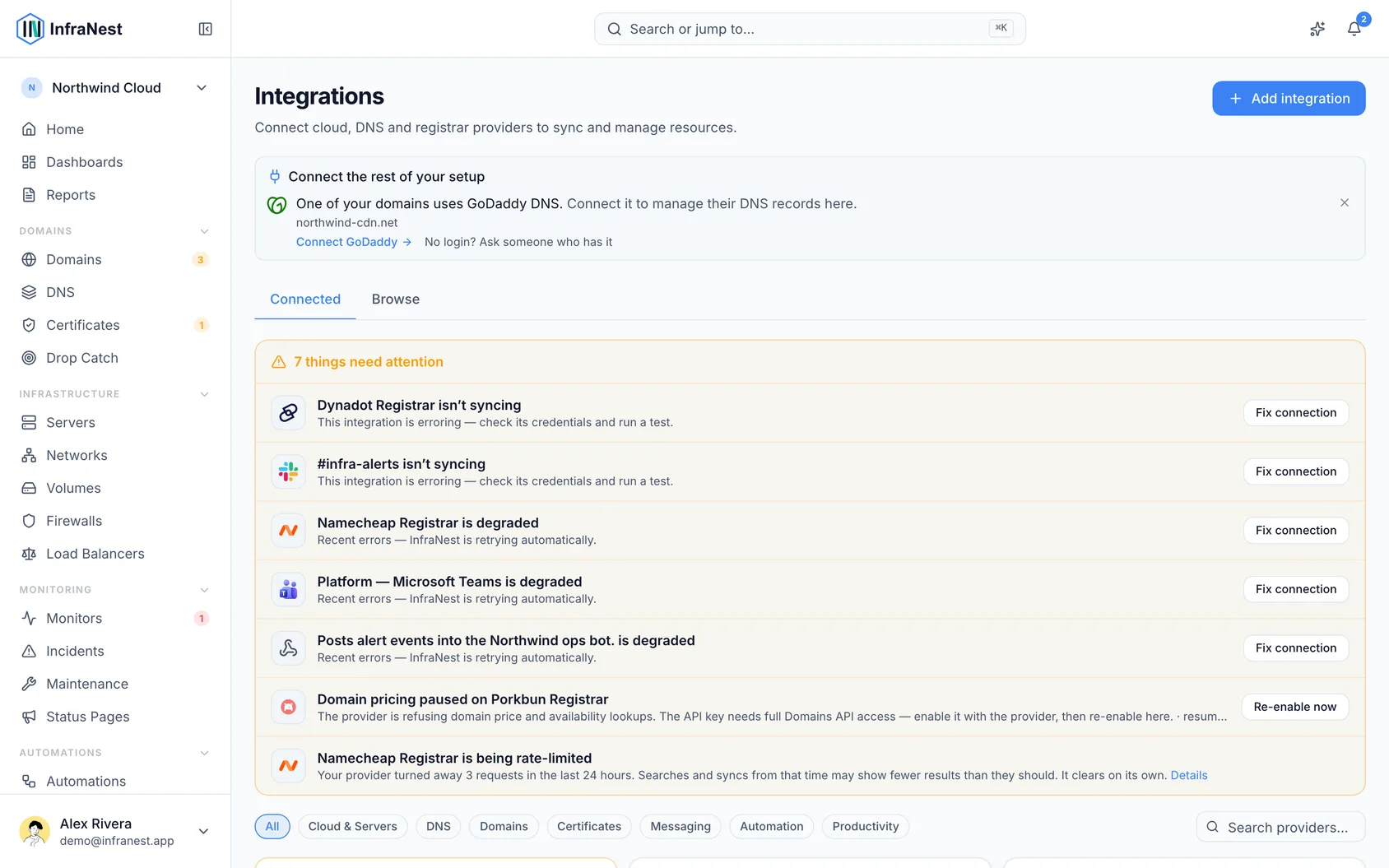The height and width of the screenshot is (868, 1389).
Task: Click the '7 things need attention' heading
Action: click(369, 362)
